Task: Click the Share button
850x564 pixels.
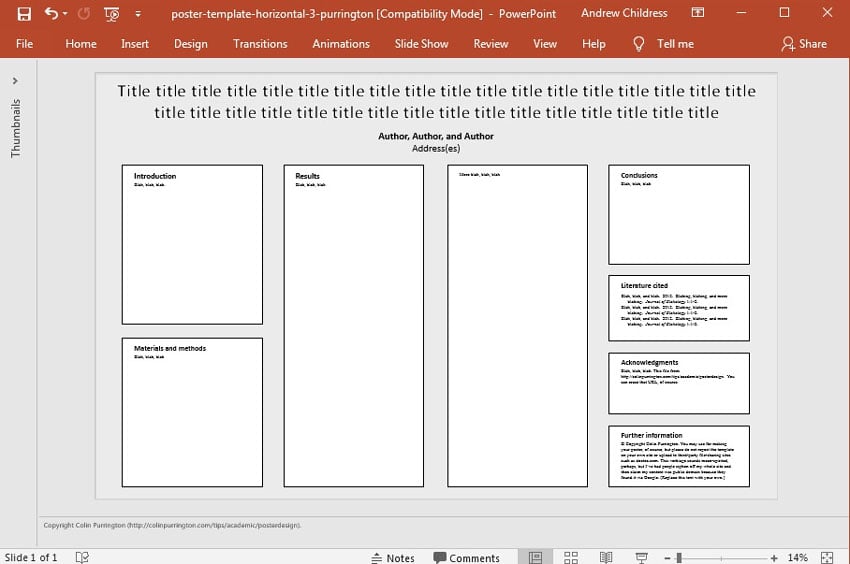Action: (804, 44)
